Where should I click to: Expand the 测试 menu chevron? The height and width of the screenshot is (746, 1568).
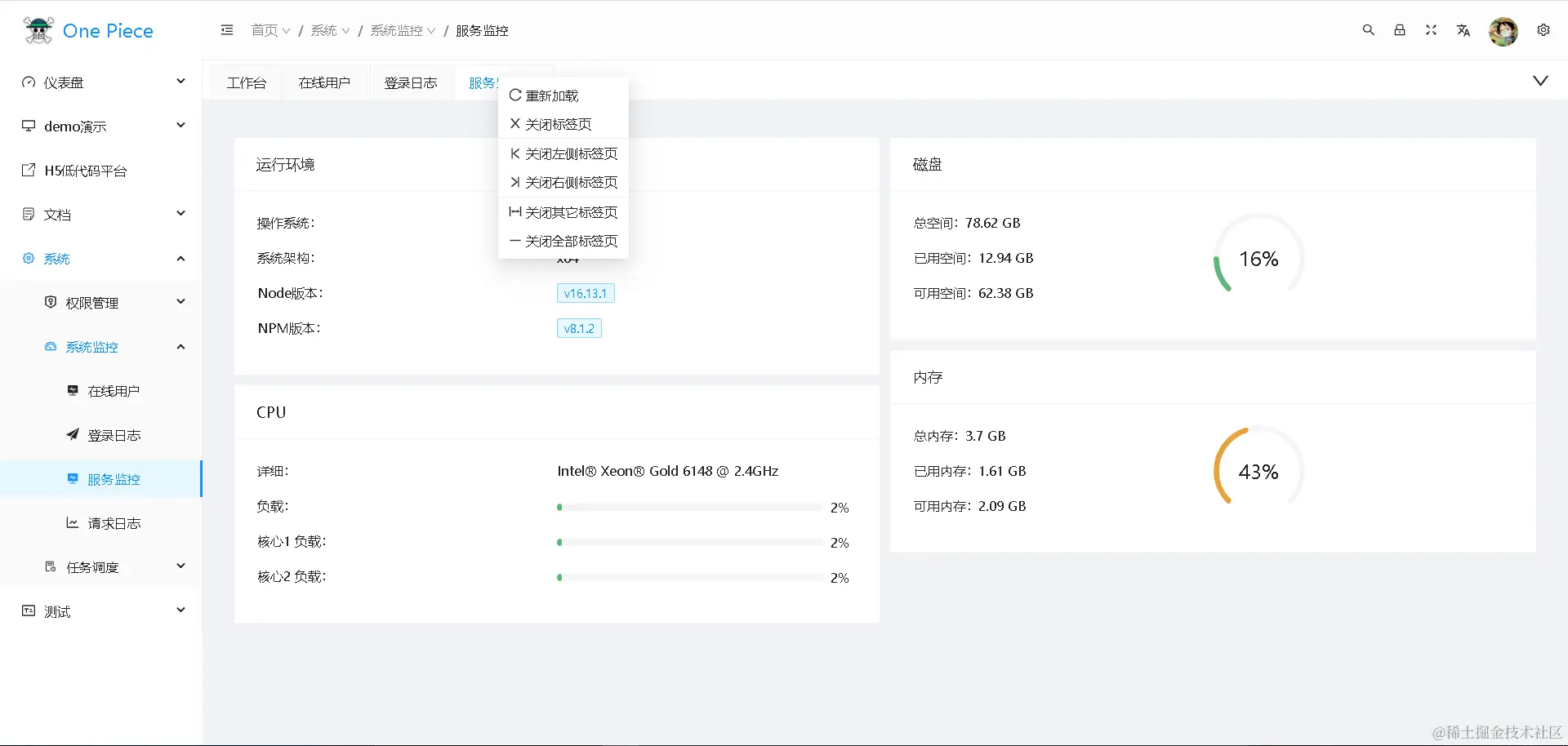pyautogui.click(x=181, y=610)
